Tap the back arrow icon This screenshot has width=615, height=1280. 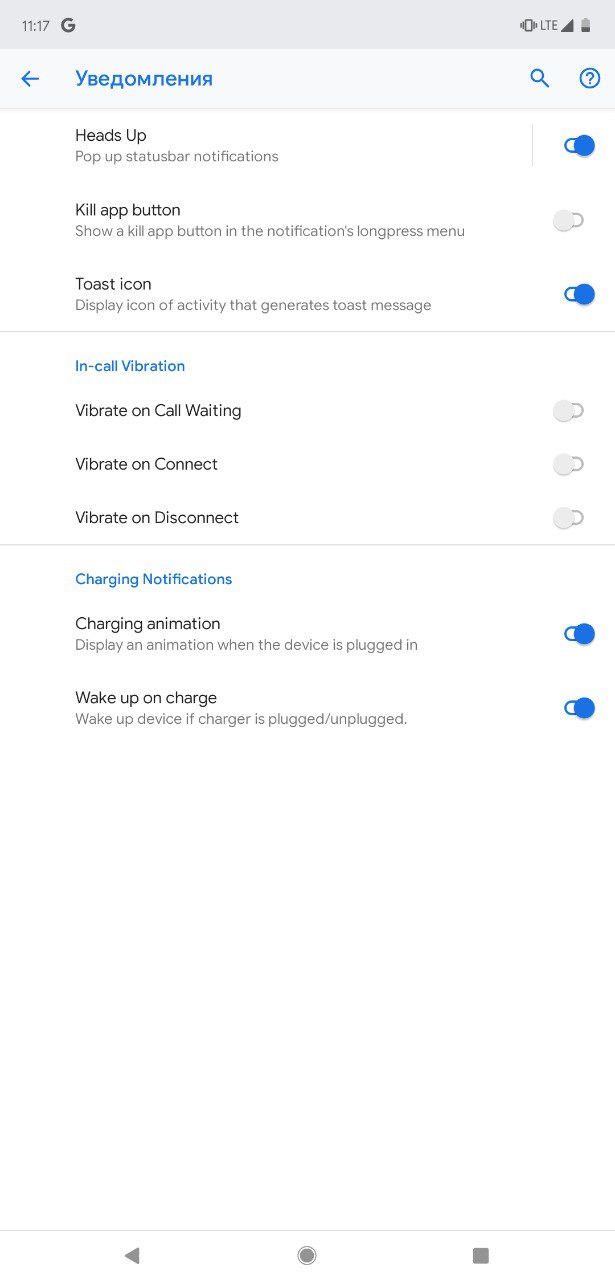(30, 79)
